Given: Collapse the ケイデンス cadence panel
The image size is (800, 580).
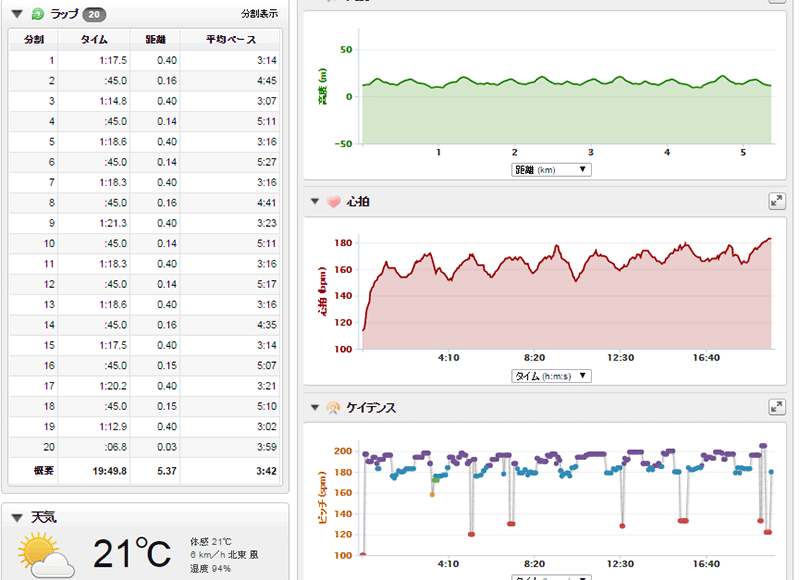Looking at the screenshot, I should pyautogui.click(x=317, y=408).
